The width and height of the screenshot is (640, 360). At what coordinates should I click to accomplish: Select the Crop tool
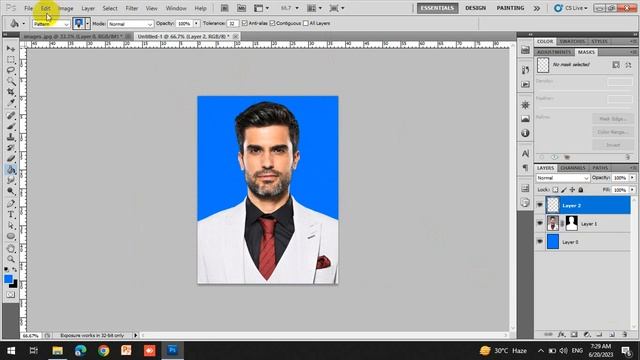11,92
